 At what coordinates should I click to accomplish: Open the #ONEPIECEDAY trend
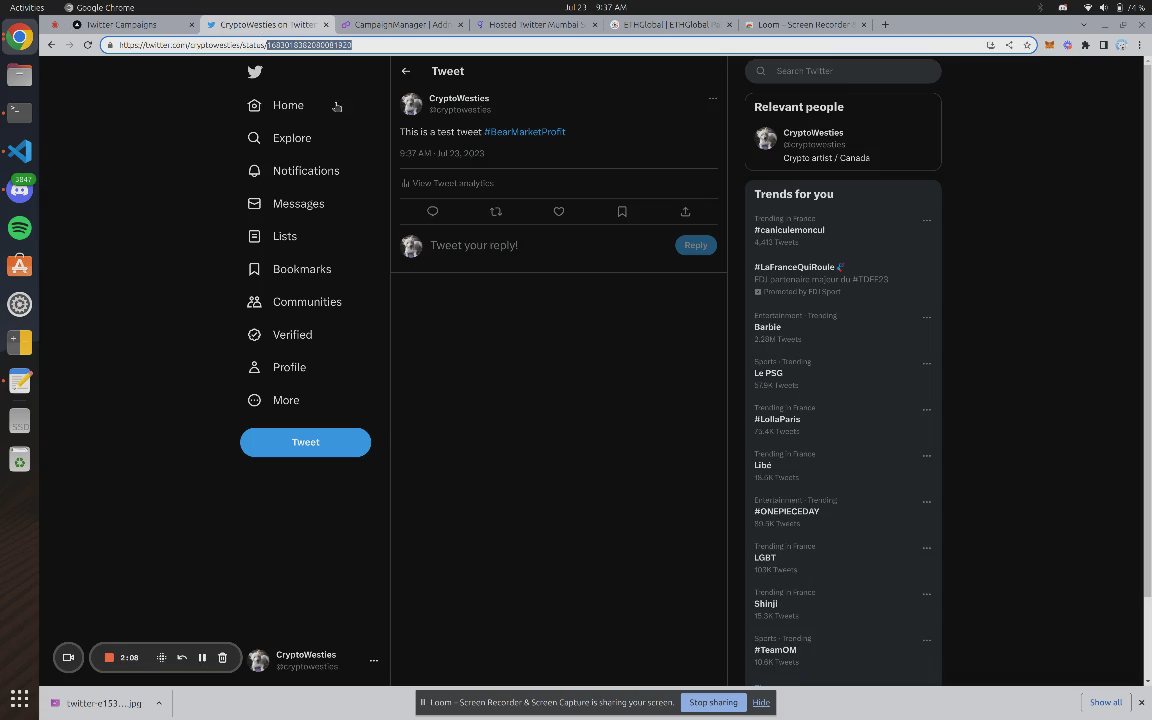pos(786,511)
